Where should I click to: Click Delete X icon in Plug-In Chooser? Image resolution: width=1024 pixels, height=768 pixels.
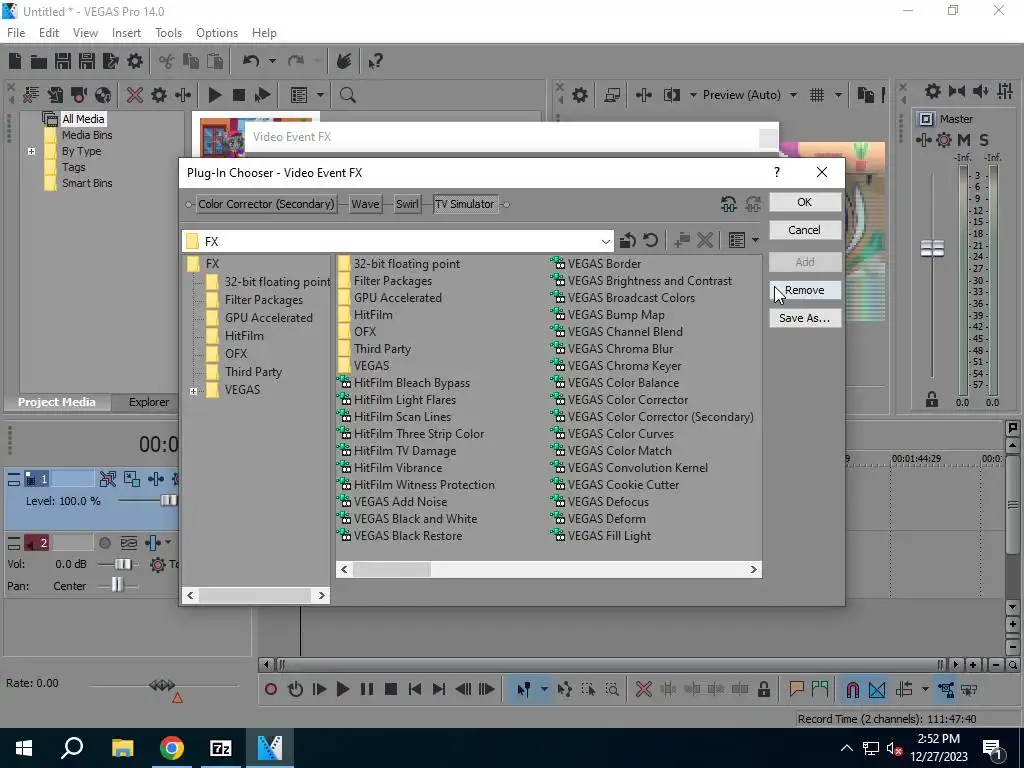click(x=705, y=241)
